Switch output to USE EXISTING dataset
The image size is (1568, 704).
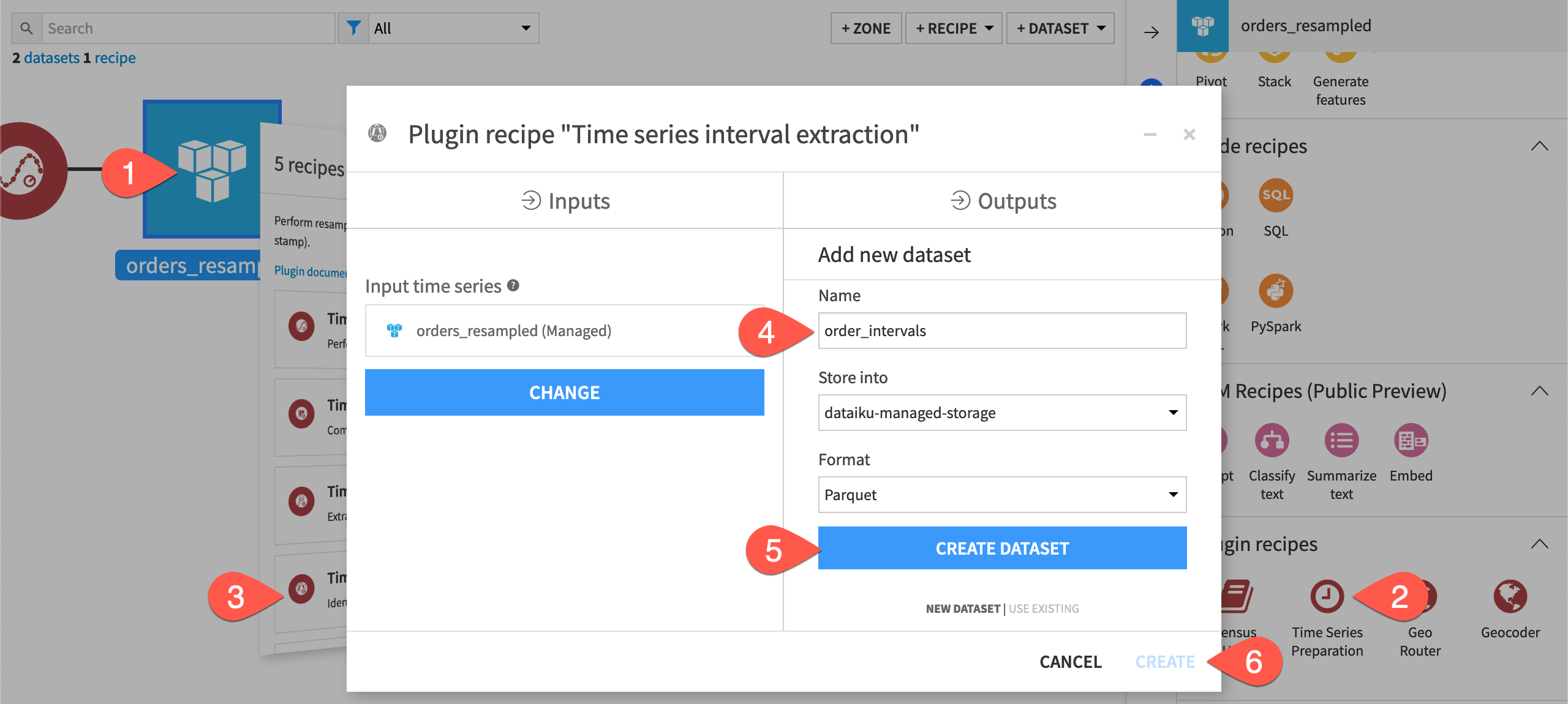pos(1043,609)
